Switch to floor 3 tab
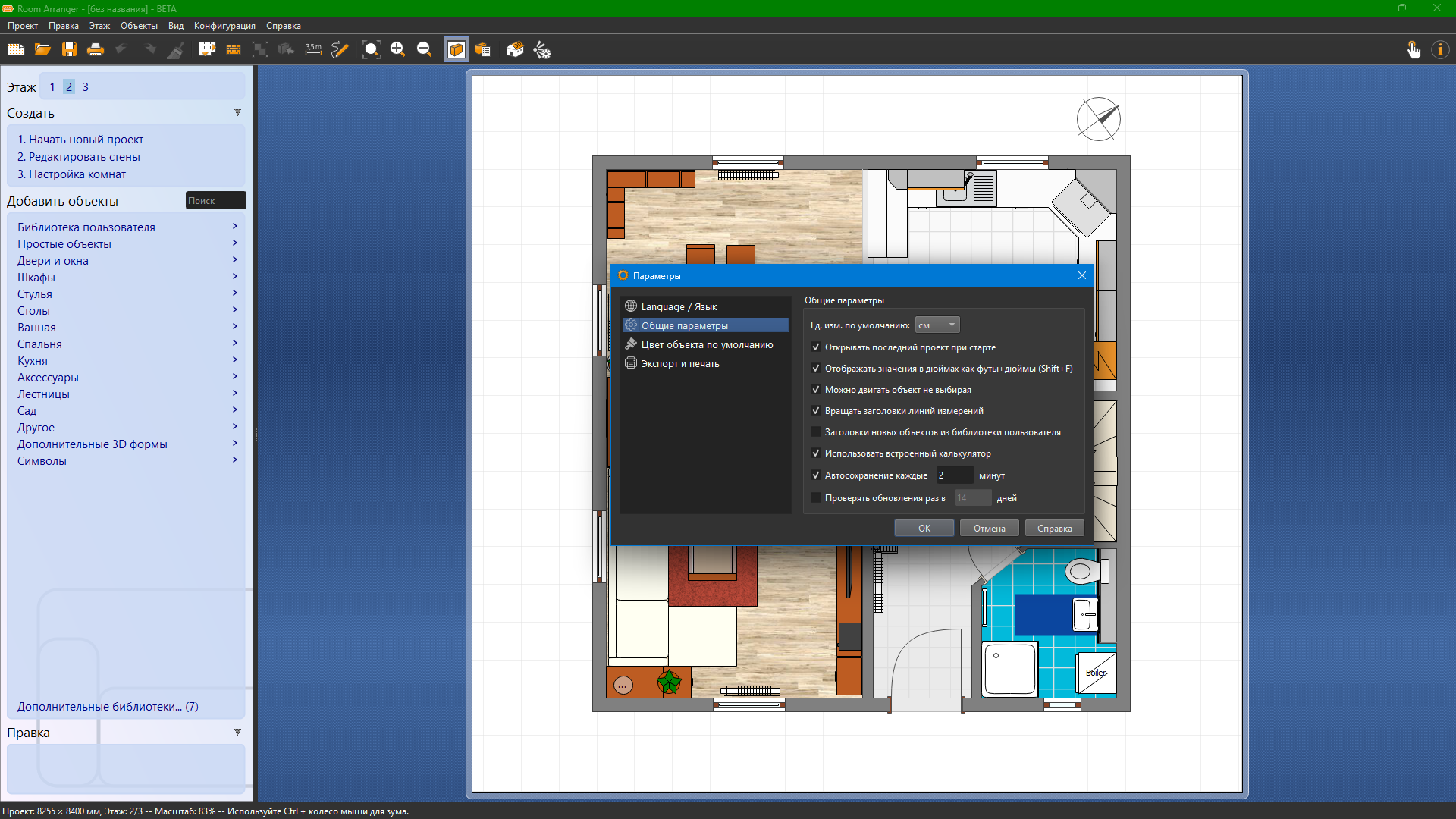Viewport: 1456px width, 819px height. (86, 87)
